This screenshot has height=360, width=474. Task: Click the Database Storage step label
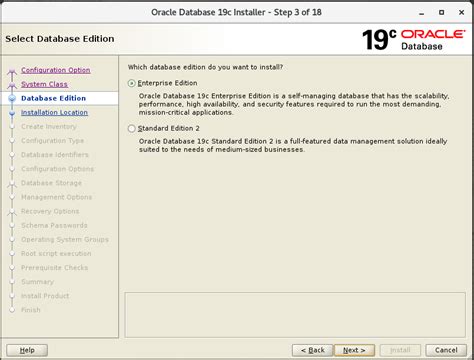[x=51, y=183]
